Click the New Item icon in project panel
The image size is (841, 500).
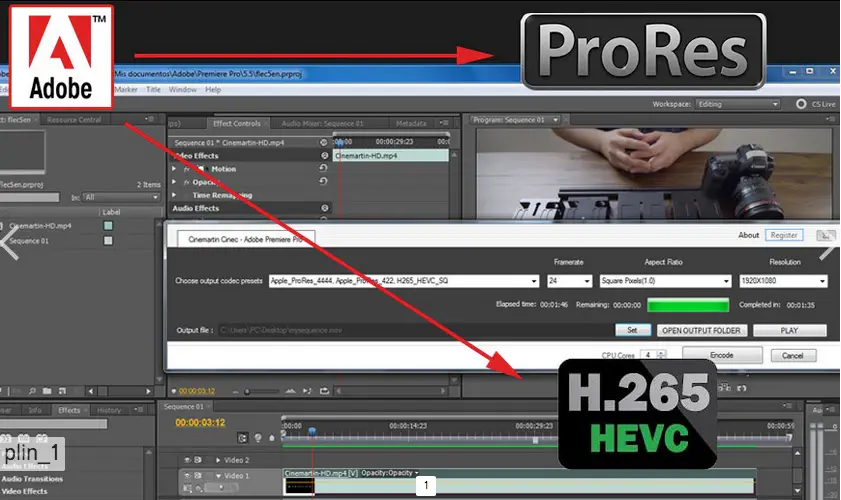click(x=62, y=391)
